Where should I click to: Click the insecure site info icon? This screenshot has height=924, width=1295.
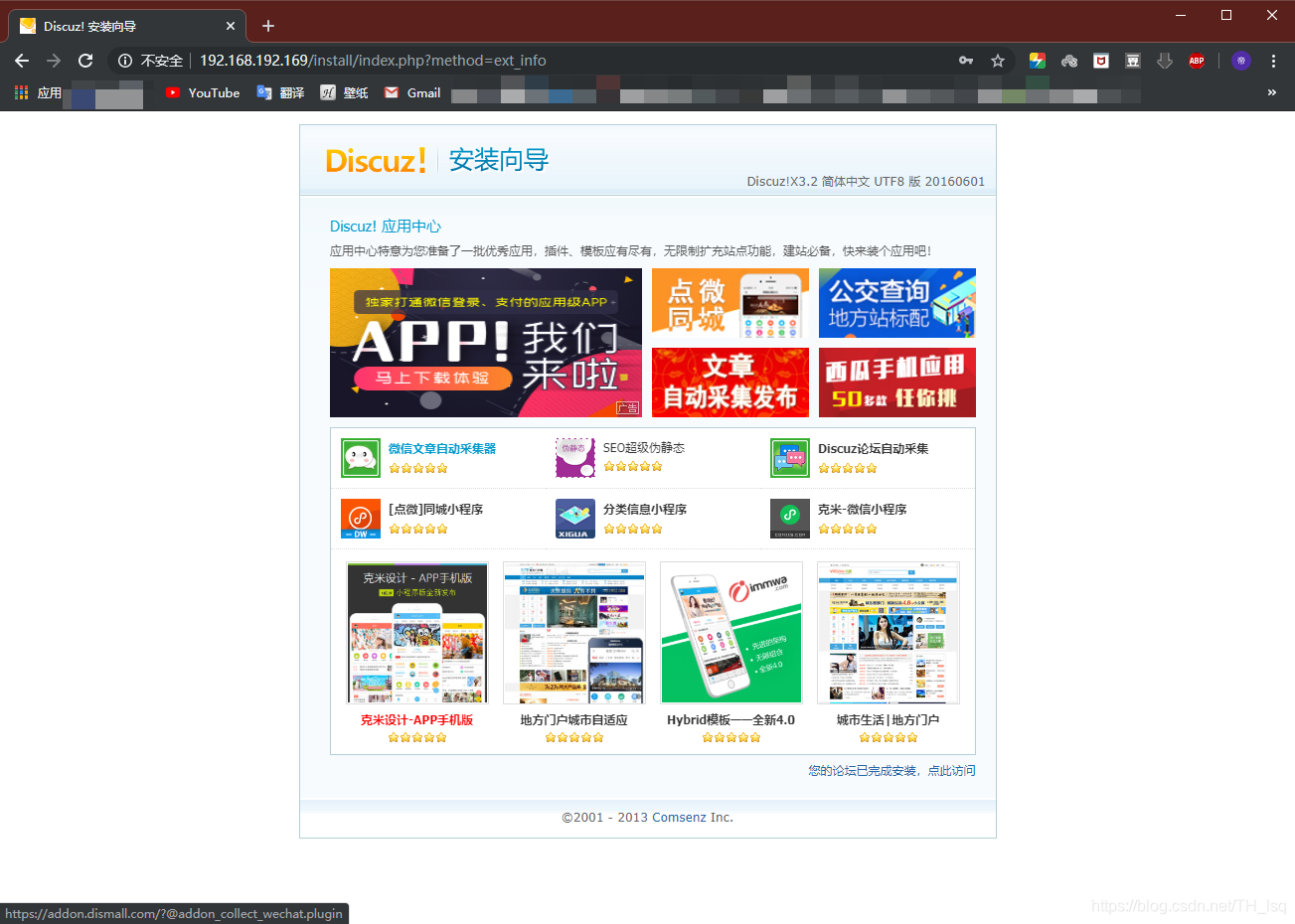pyautogui.click(x=125, y=61)
